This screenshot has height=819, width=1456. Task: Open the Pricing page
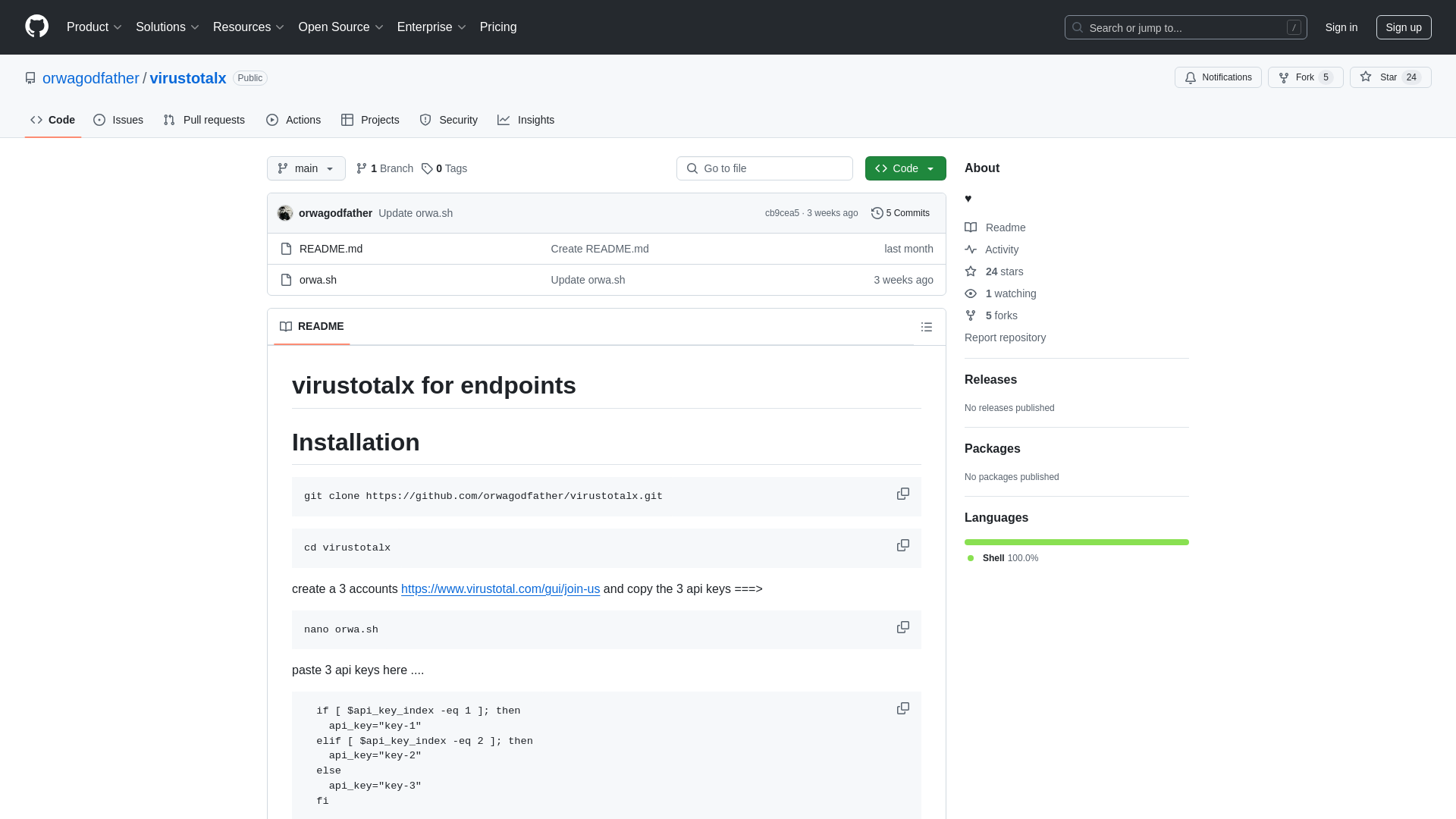click(498, 27)
